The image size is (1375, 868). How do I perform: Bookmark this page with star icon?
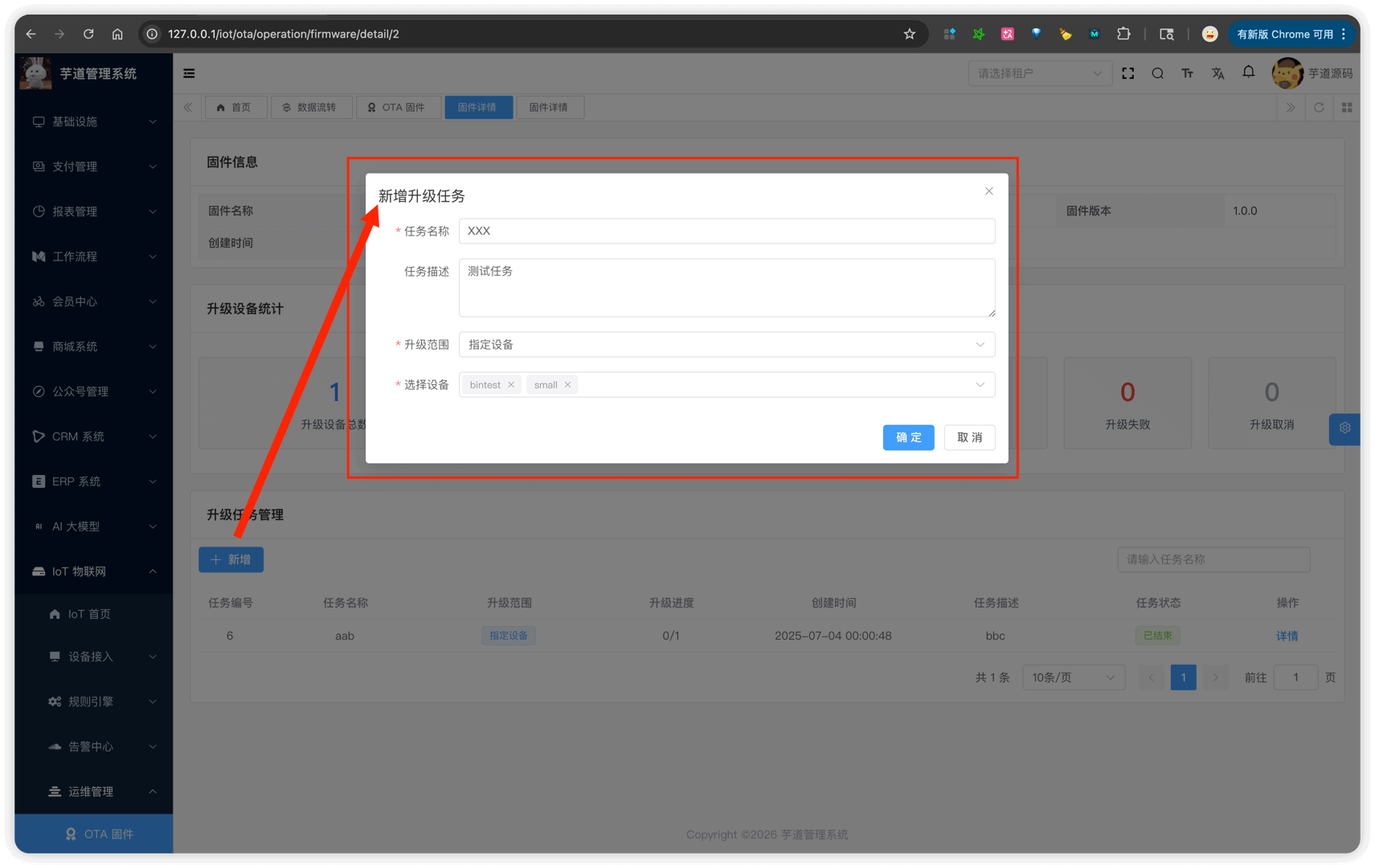coord(910,34)
